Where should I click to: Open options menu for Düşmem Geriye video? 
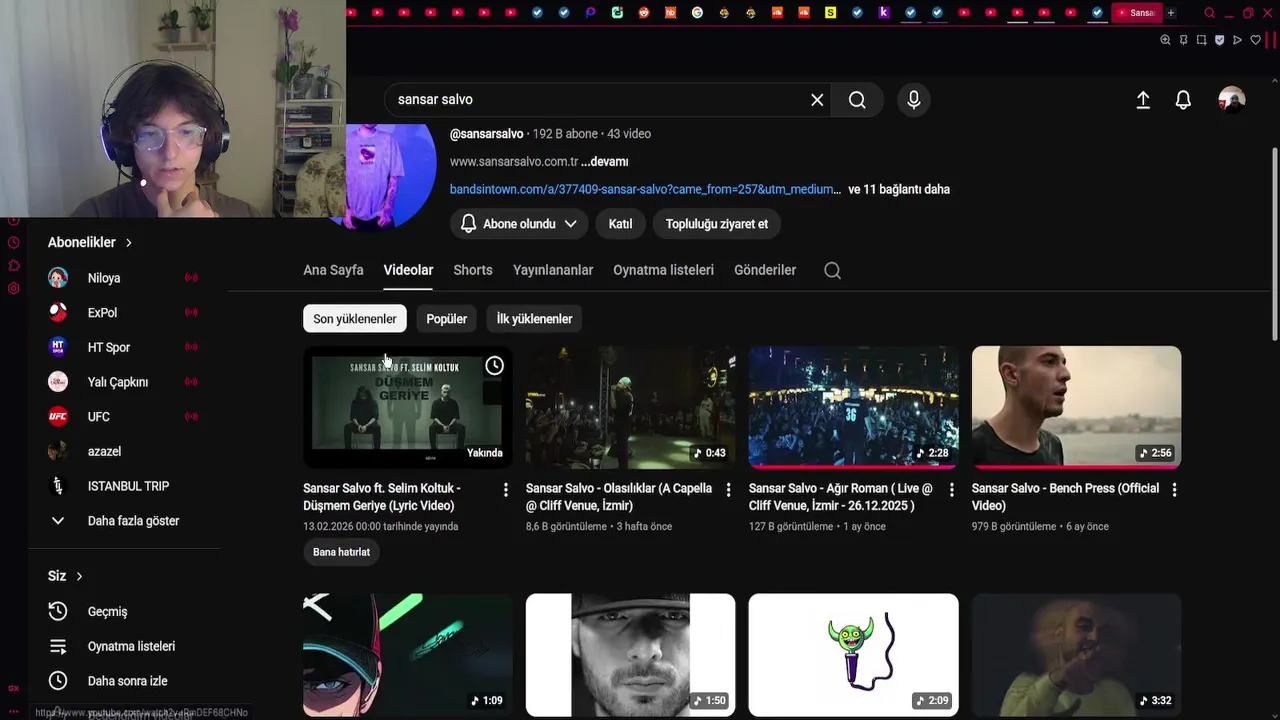[505, 490]
